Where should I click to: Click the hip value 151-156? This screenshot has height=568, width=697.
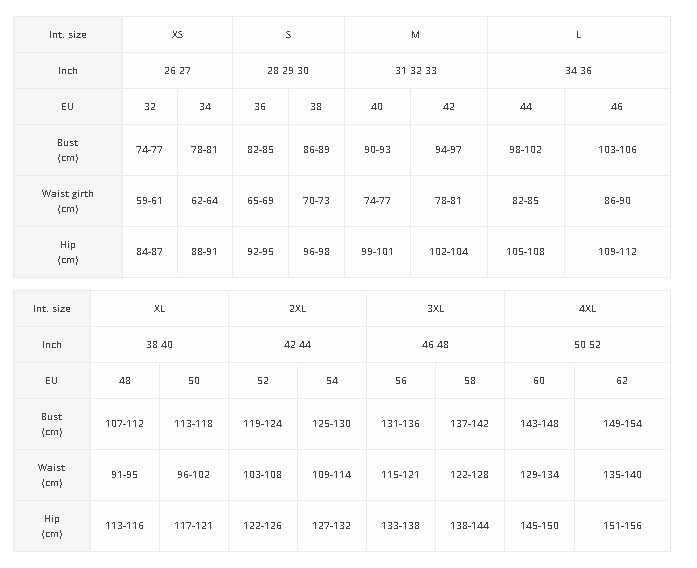[622, 526]
